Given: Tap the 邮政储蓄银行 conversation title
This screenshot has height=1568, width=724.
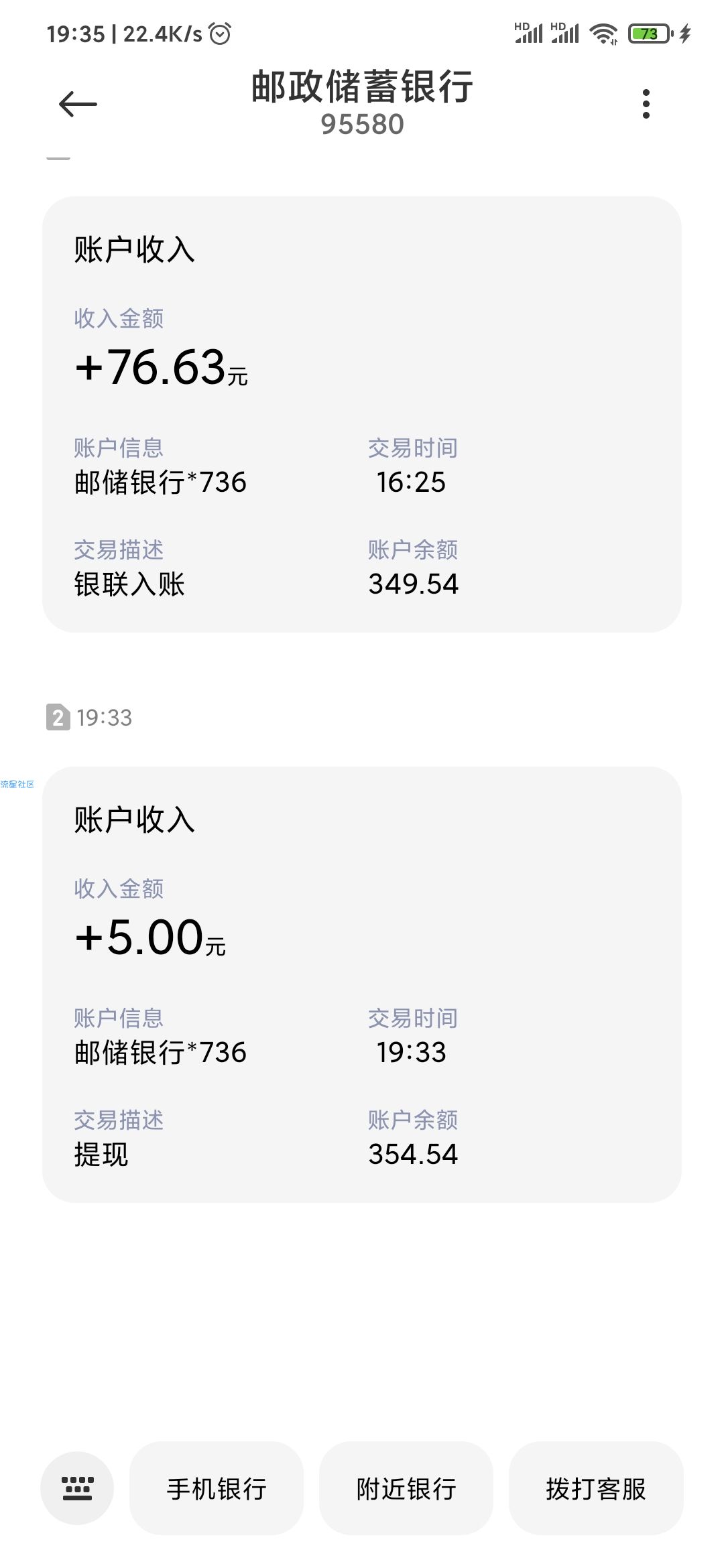Looking at the screenshot, I should [362, 87].
